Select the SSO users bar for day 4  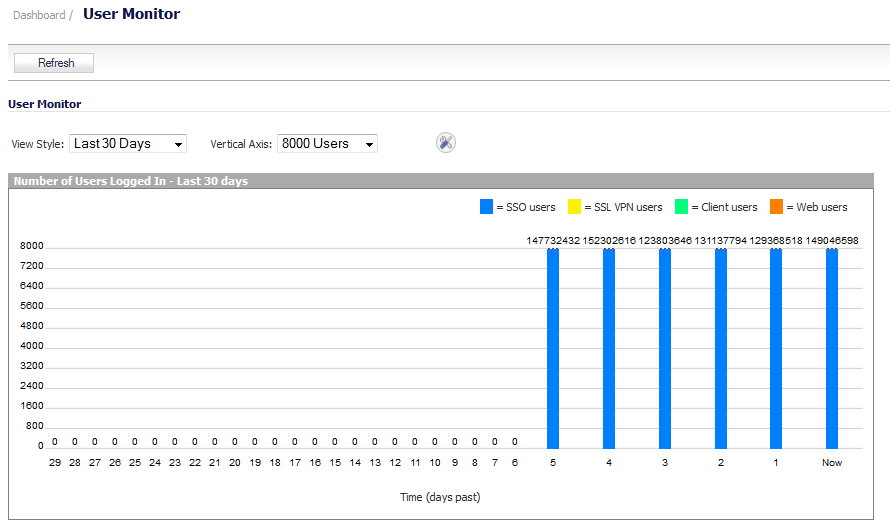609,349
